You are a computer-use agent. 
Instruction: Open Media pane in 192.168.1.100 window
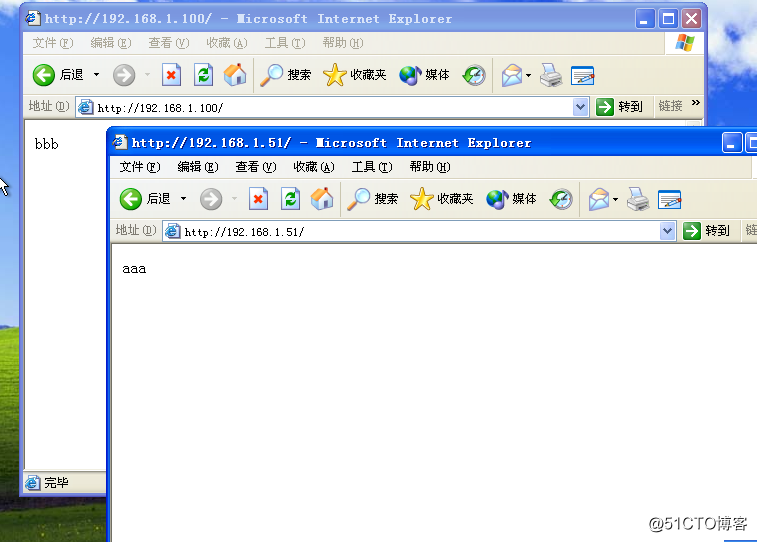424,75
